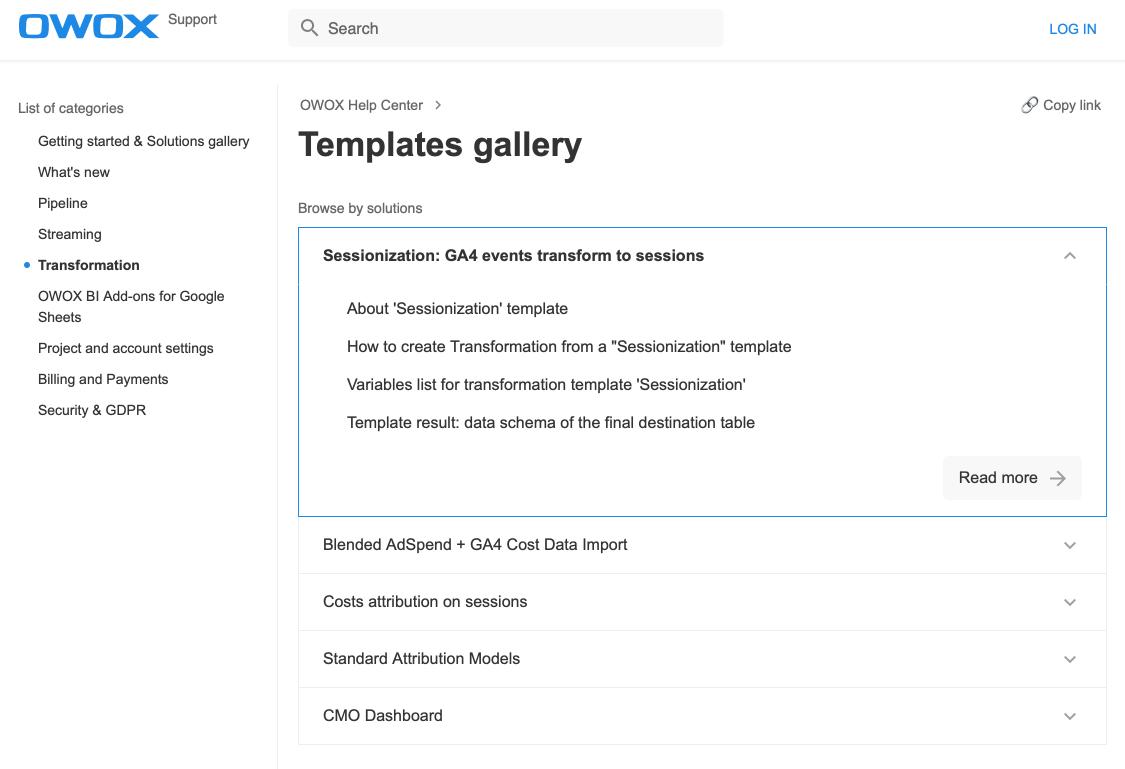Collapse the Sessionization section chevron
Viewport: 1125px width, 769px height.
pos(1070,256)
